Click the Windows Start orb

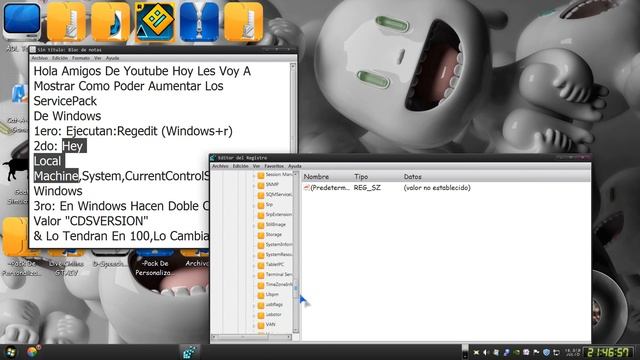click(11, 352)
